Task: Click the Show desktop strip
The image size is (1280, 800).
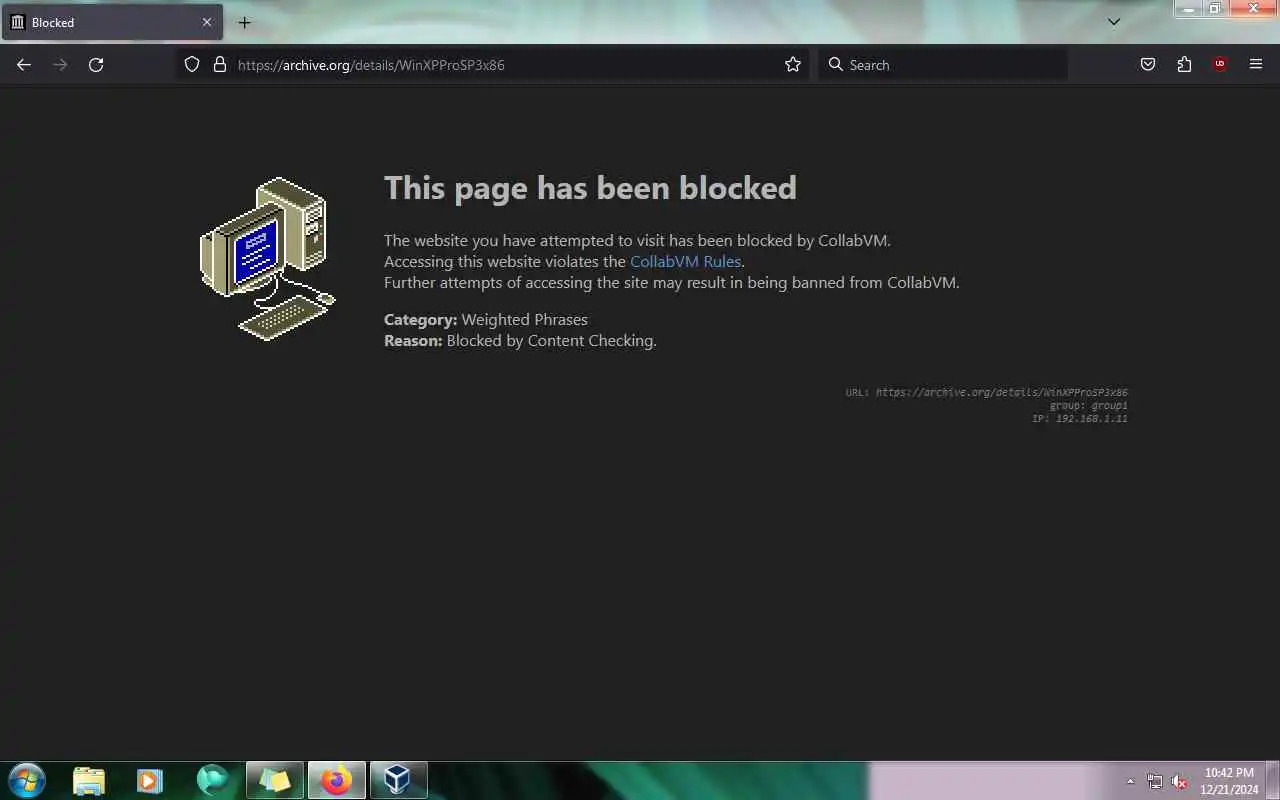Action: point(1272,781)
